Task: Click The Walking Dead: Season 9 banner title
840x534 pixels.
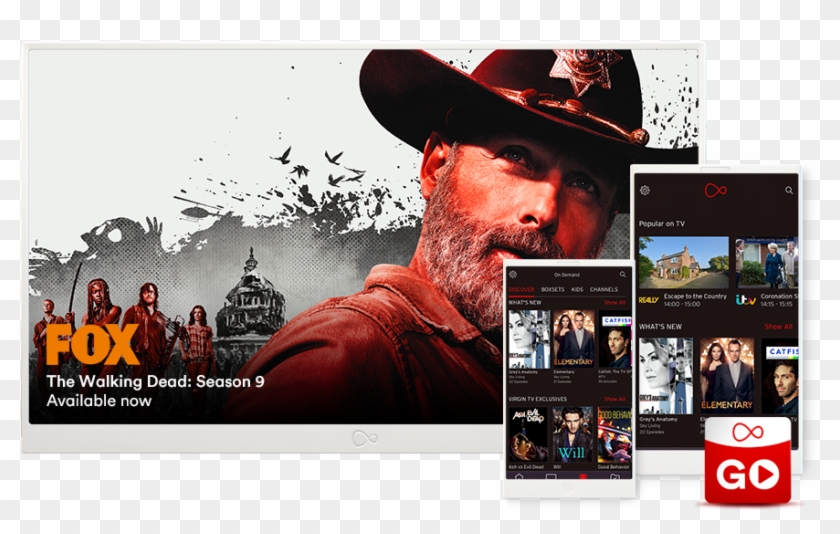Action: click(x=155, y=381)
